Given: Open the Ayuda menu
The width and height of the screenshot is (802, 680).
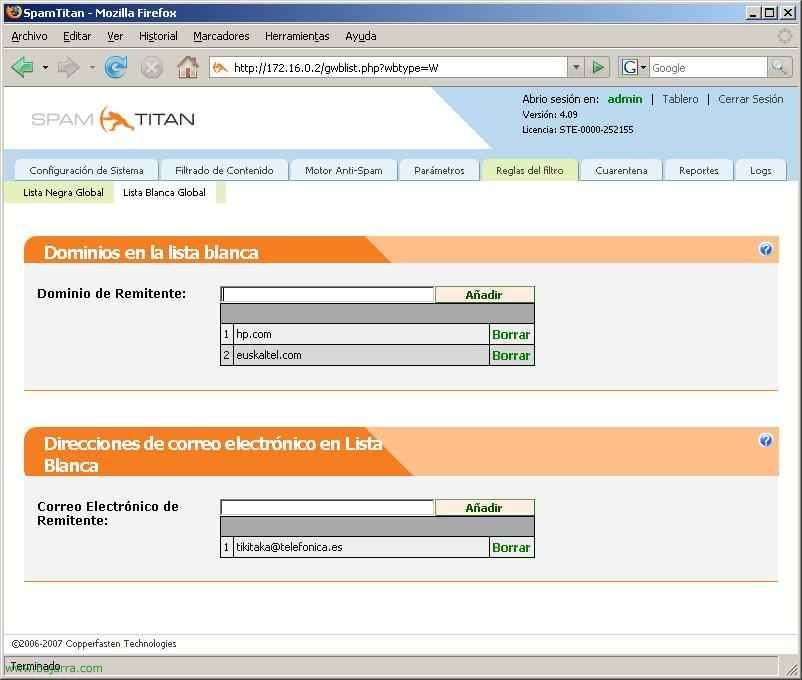Looking at the screenshot, I should click(361, 36).
